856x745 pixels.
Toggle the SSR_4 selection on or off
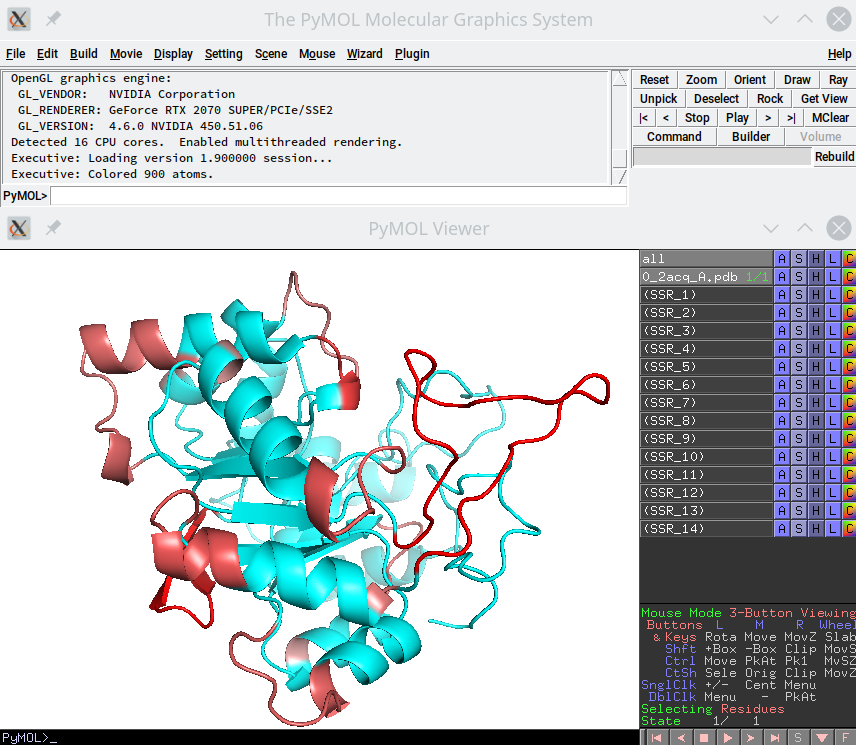(706, 349)
